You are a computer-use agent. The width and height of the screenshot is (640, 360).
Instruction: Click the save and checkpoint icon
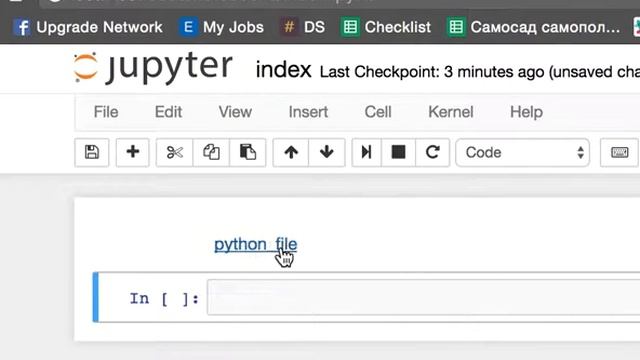[92, 152]
